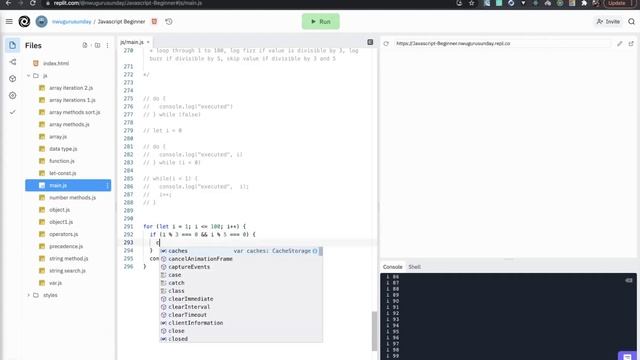
Task: Click the editor vertical scrollbar thumb
Action: [x=374, y=331]
